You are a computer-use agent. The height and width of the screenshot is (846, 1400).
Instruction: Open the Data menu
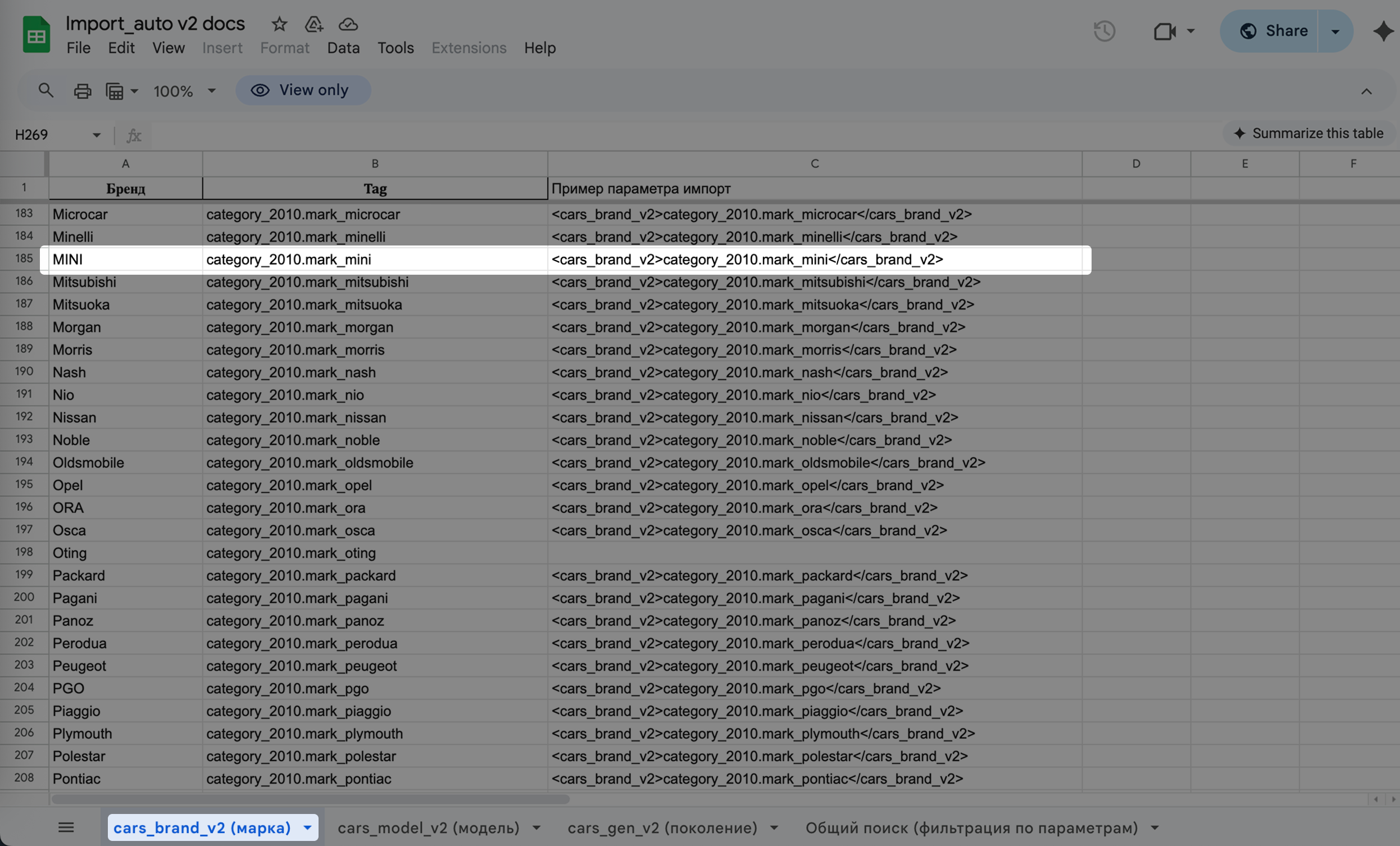click(x=343, y=48)
